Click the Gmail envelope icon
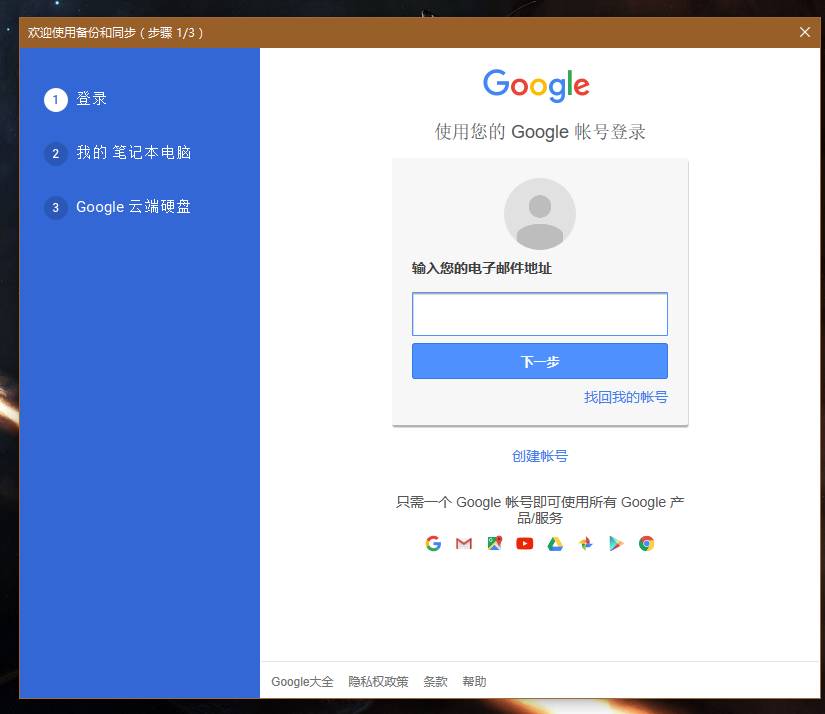This screenshot has width=825, height=714. (464, 544)
